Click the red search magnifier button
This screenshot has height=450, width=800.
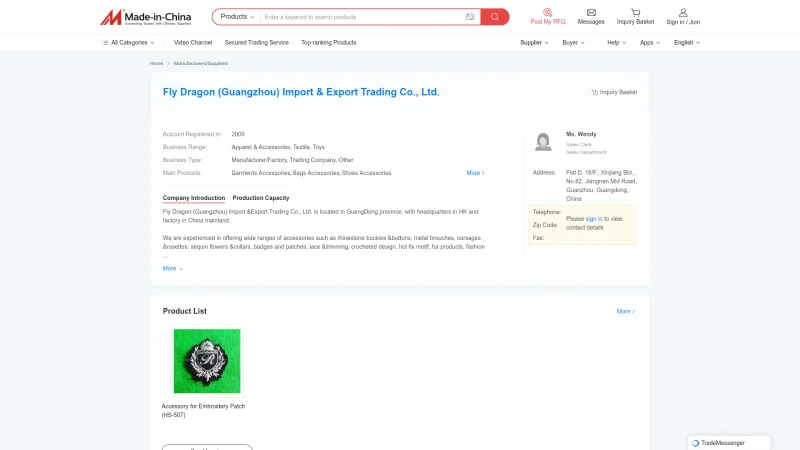click(x=495, y=17)
